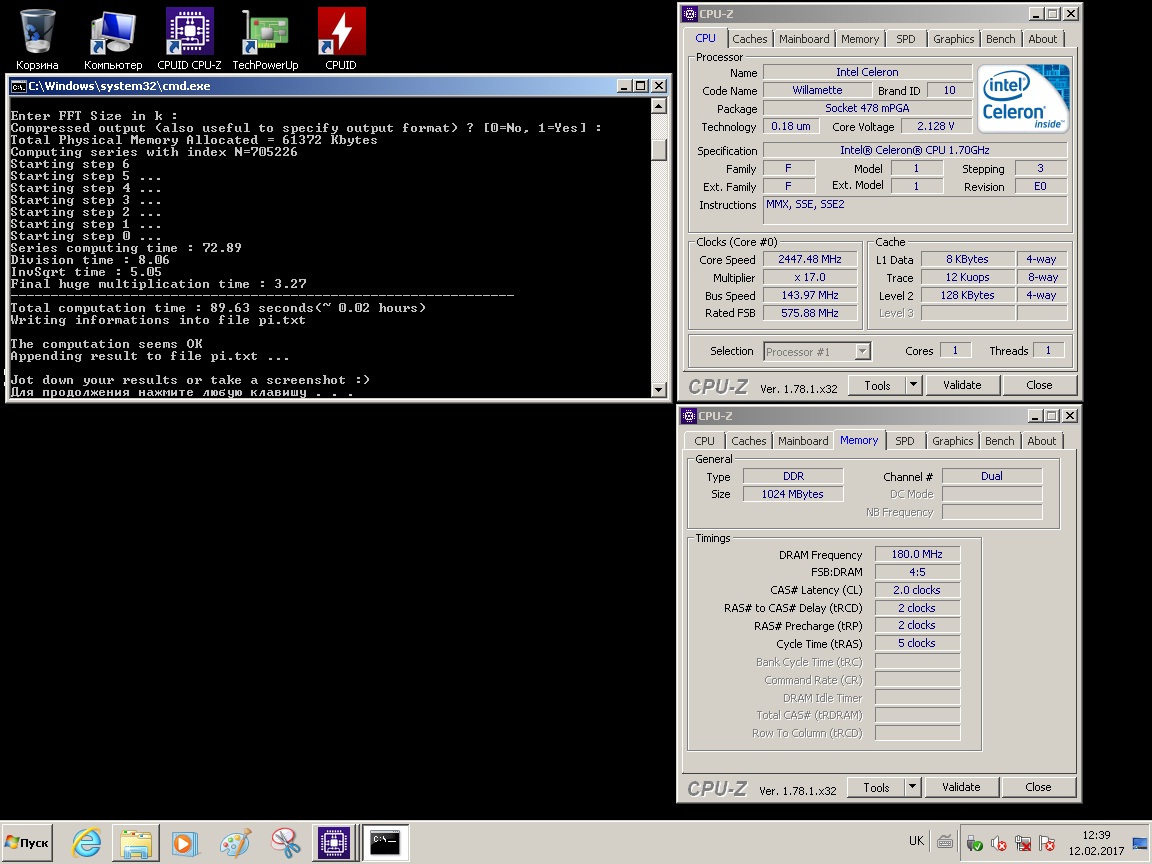Image resolution: width=1152 pixels, height=864 pixels.
Task: Click Tools button in top CPU-Z
Action: 876,385
